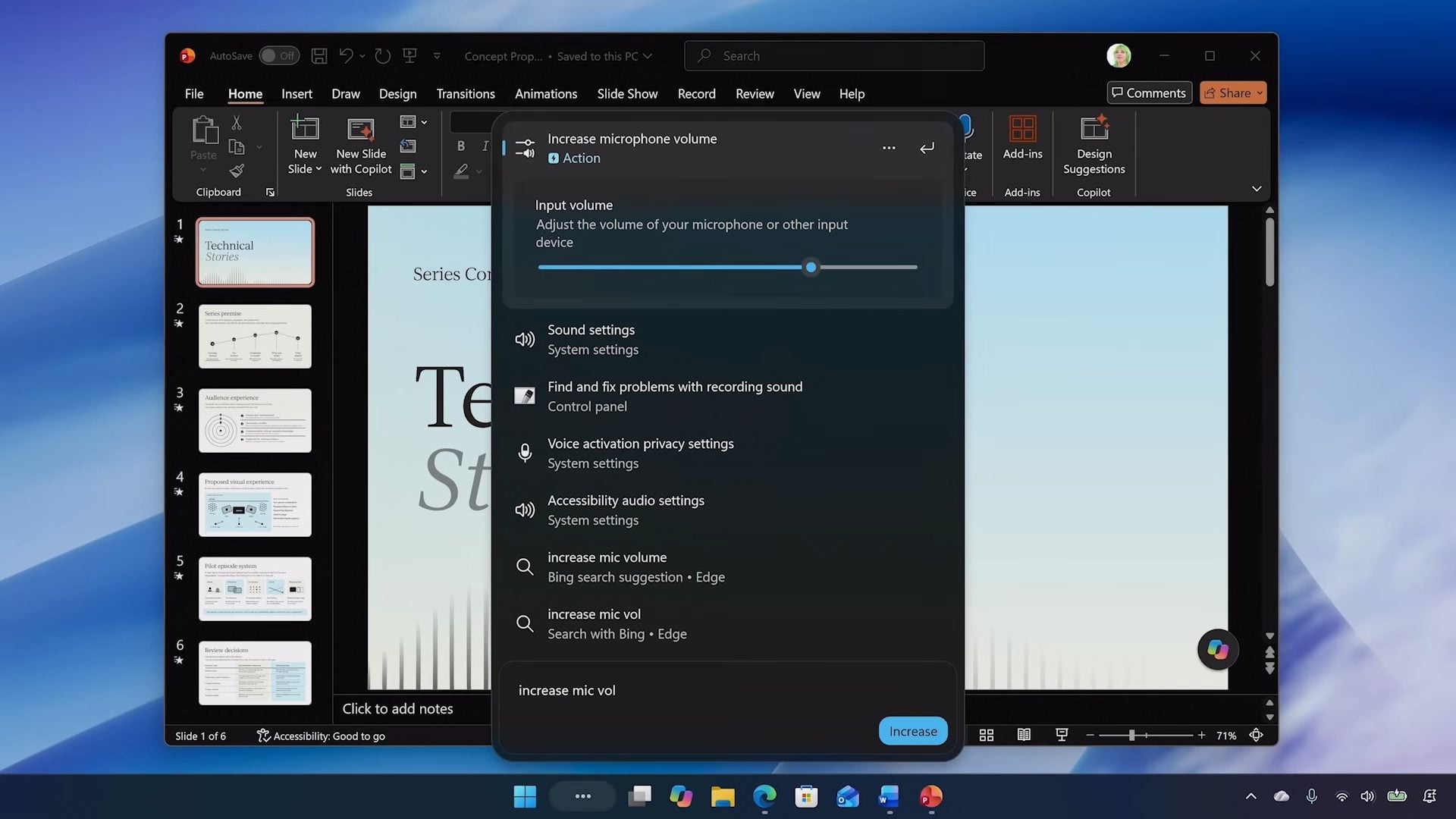Click the Cut scissors icon

(x=237, y=122)
